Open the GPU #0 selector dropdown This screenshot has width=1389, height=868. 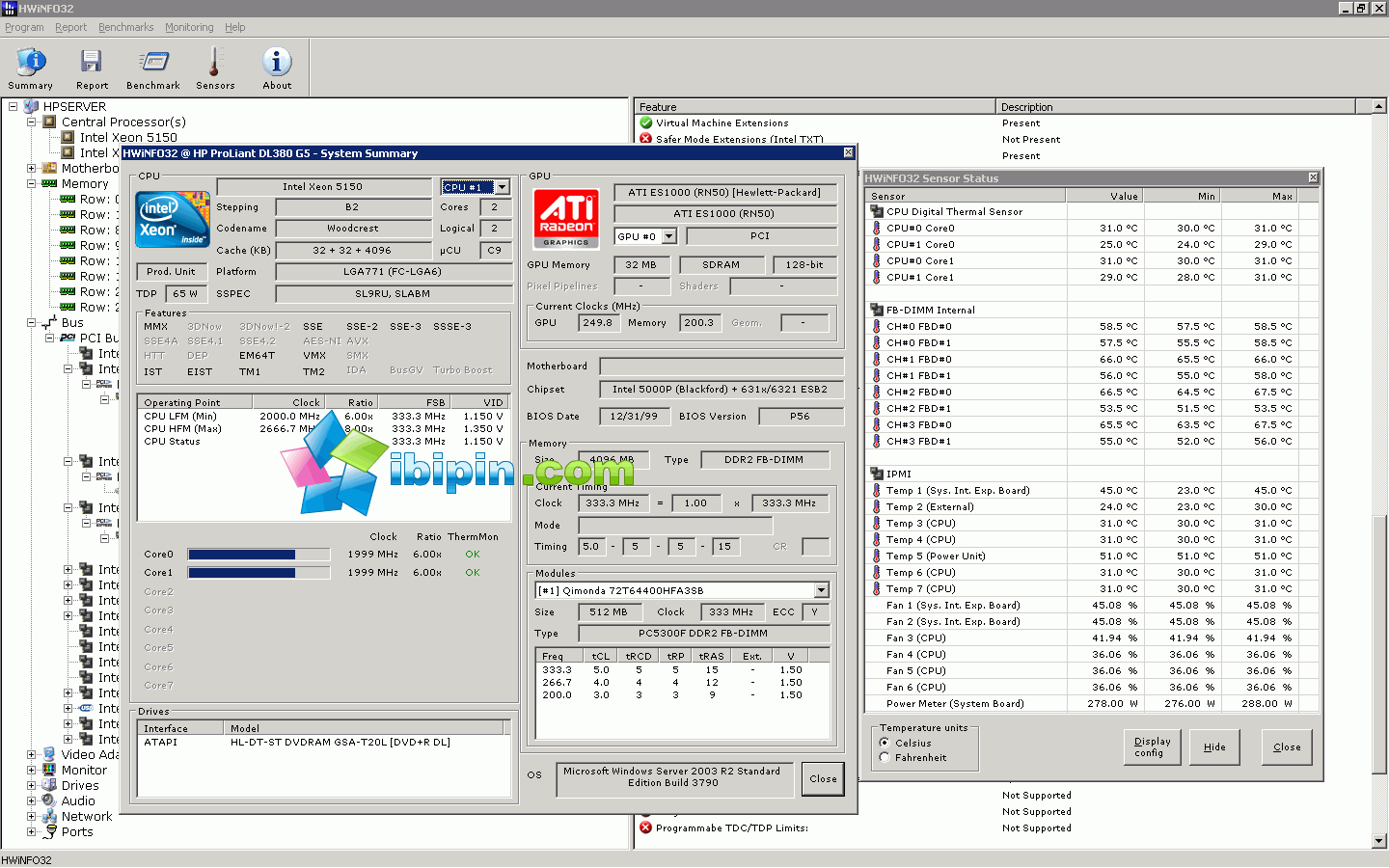(669, 236)
